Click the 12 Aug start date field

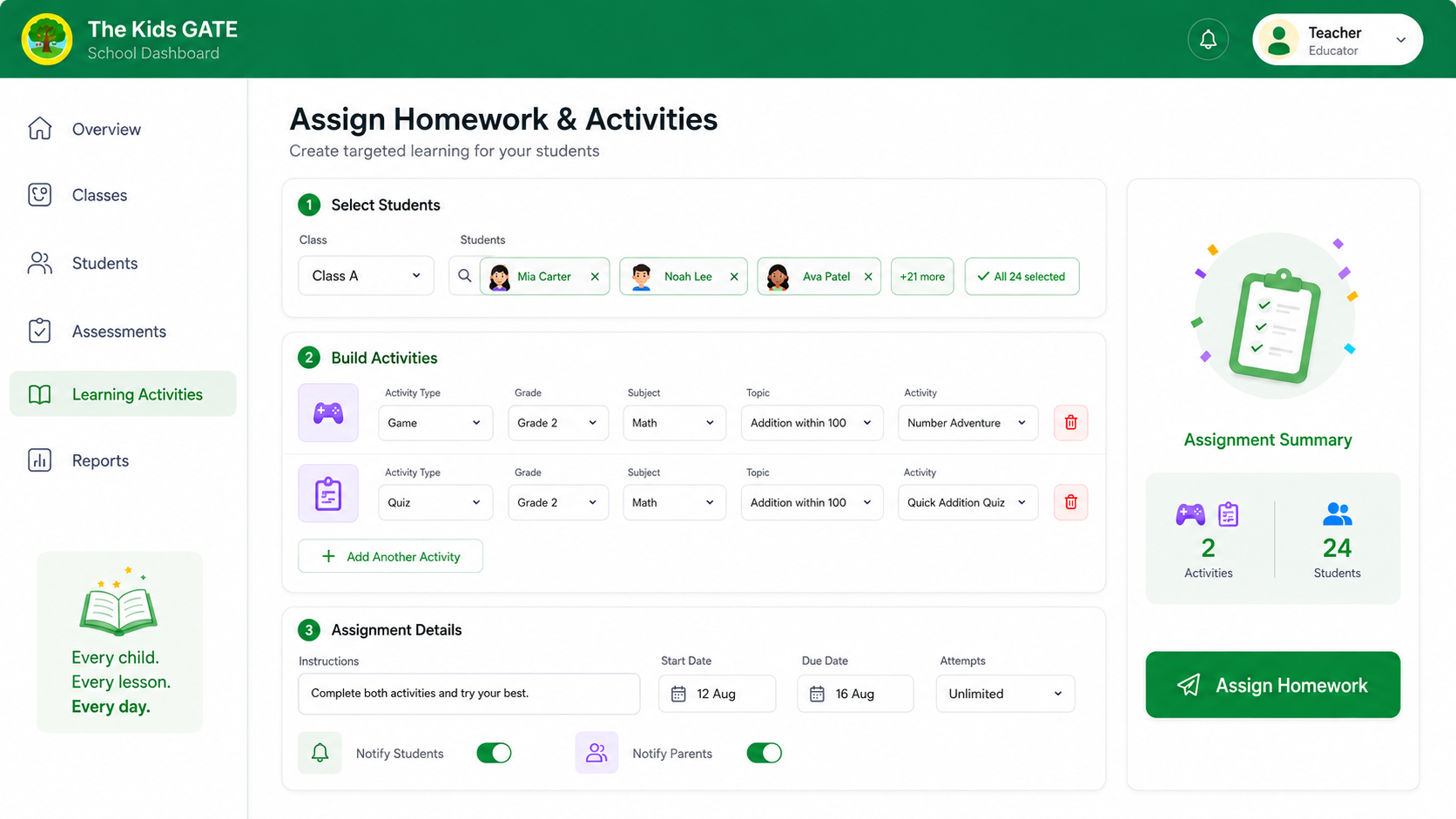[x=717, y=694]
